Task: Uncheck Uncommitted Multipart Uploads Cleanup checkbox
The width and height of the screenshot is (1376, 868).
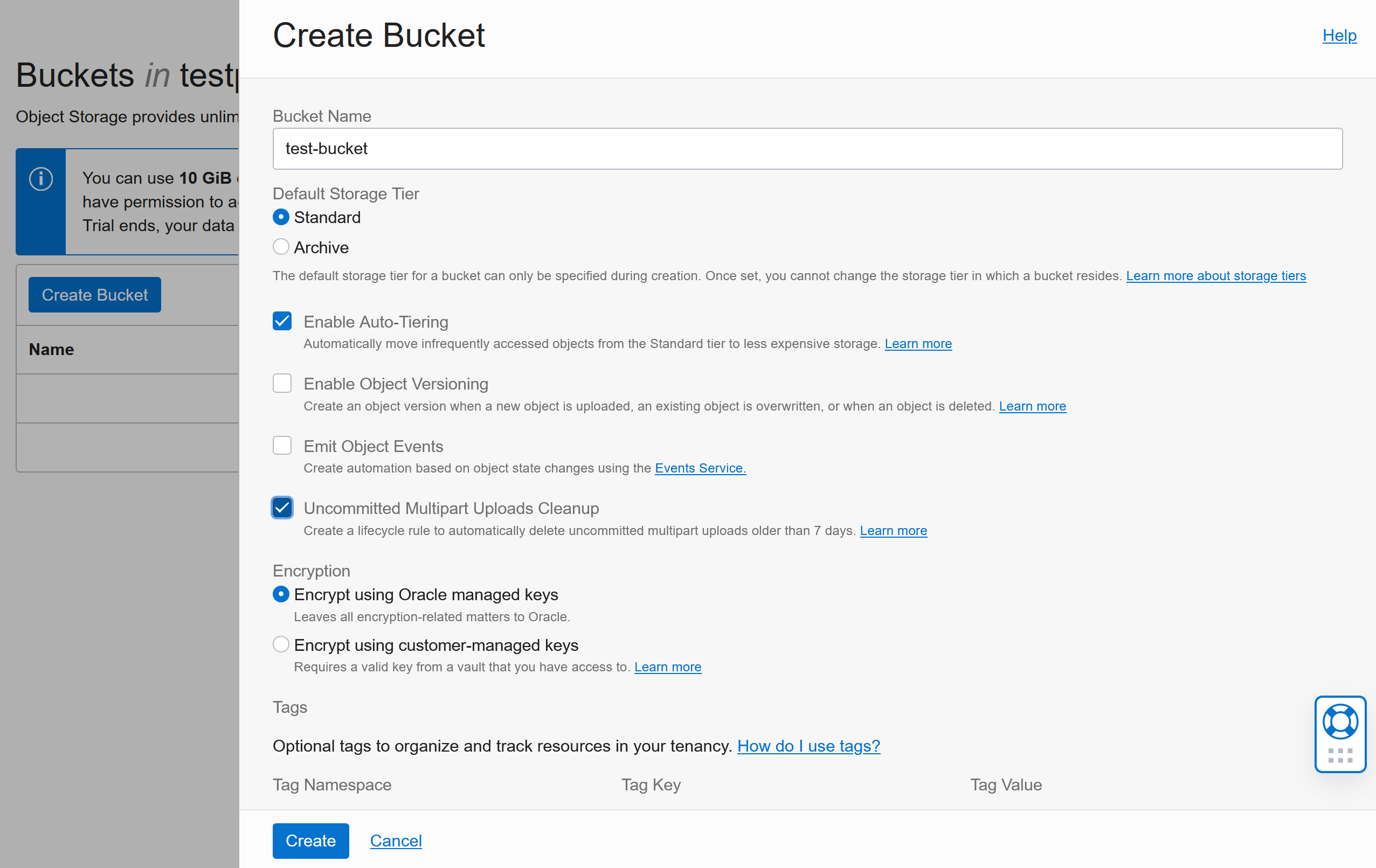Action: (x=282, y=508)
